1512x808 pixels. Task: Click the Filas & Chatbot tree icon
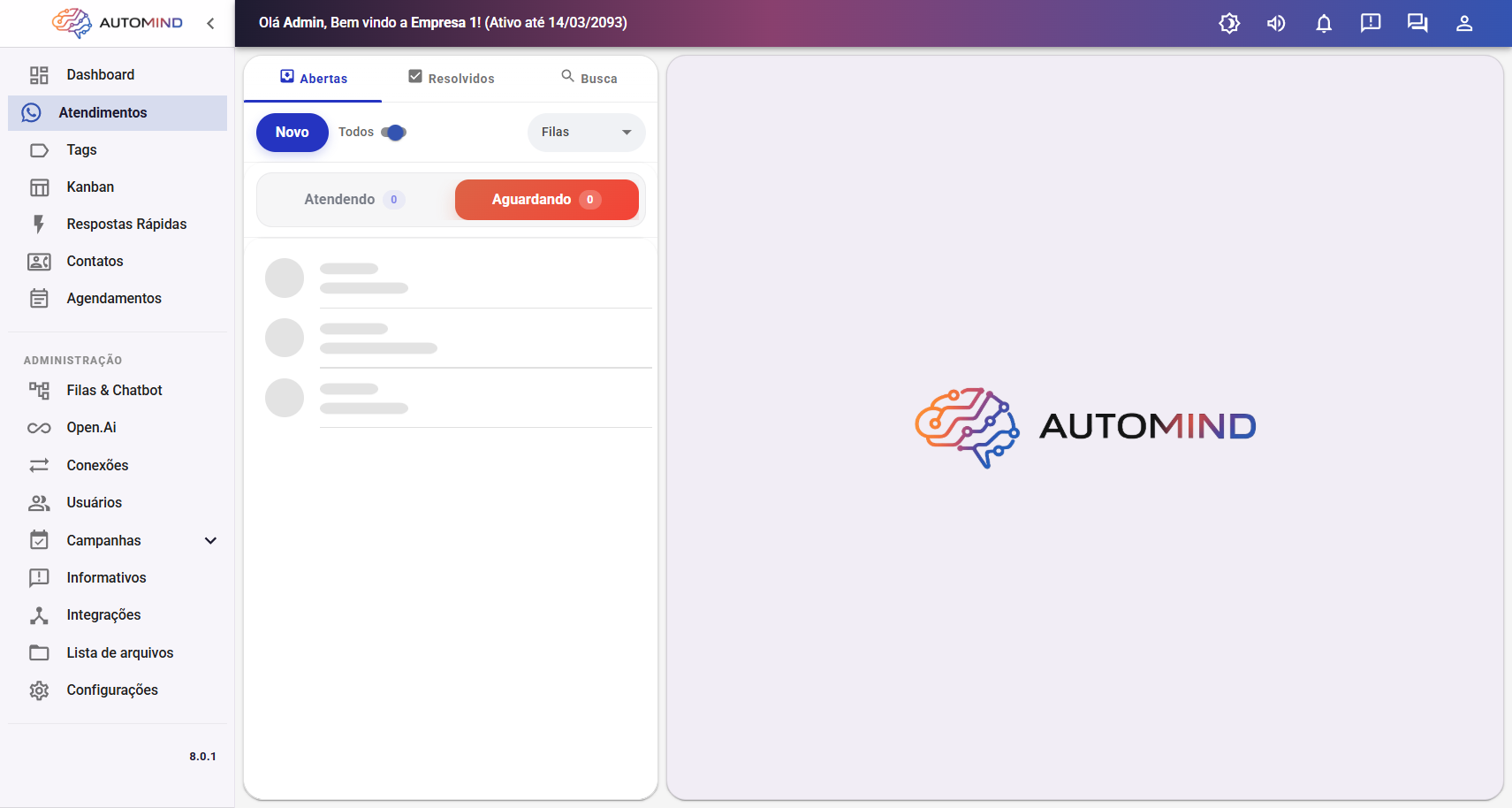point(39,391)
